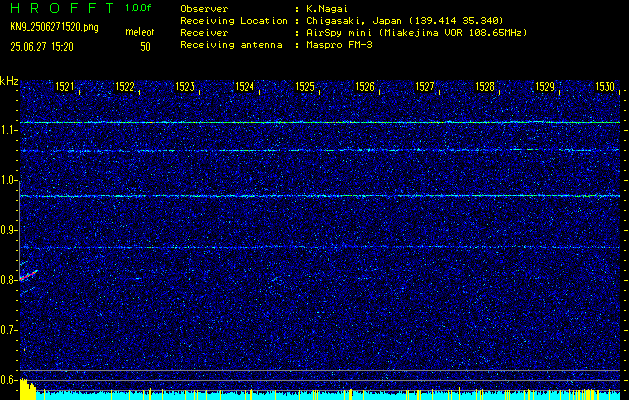This screenshot has width=629, height=400.
Task: Click the meteor count value 50
Action: tap(145, 47)
